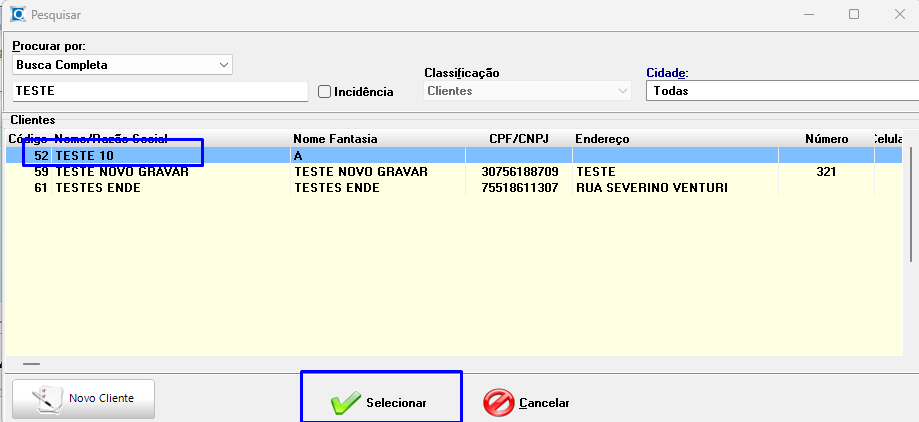Click the search field containing TESTE
This screenshot has height=422, width=919.
pos(160,91)
